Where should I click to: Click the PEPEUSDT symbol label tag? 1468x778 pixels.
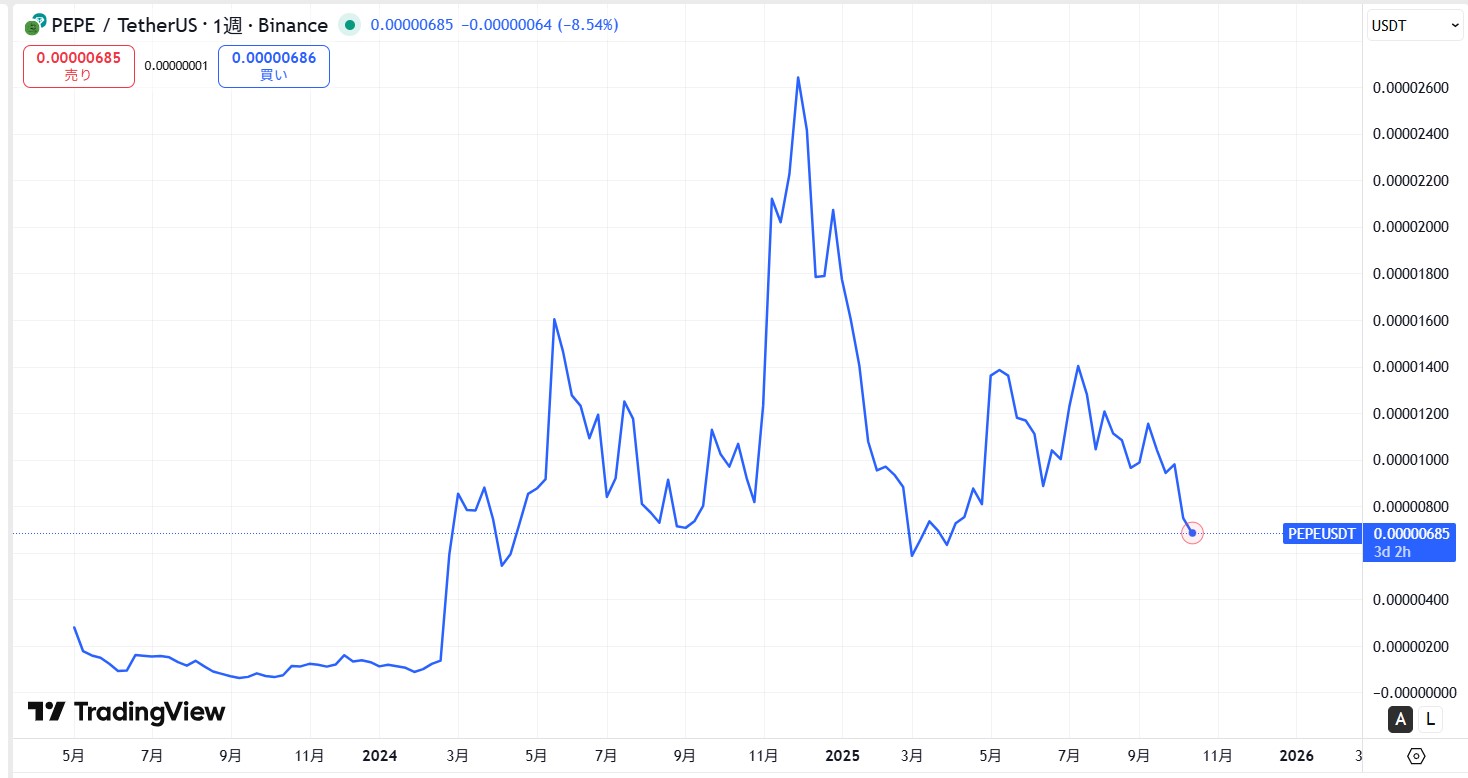point(1321,534)
